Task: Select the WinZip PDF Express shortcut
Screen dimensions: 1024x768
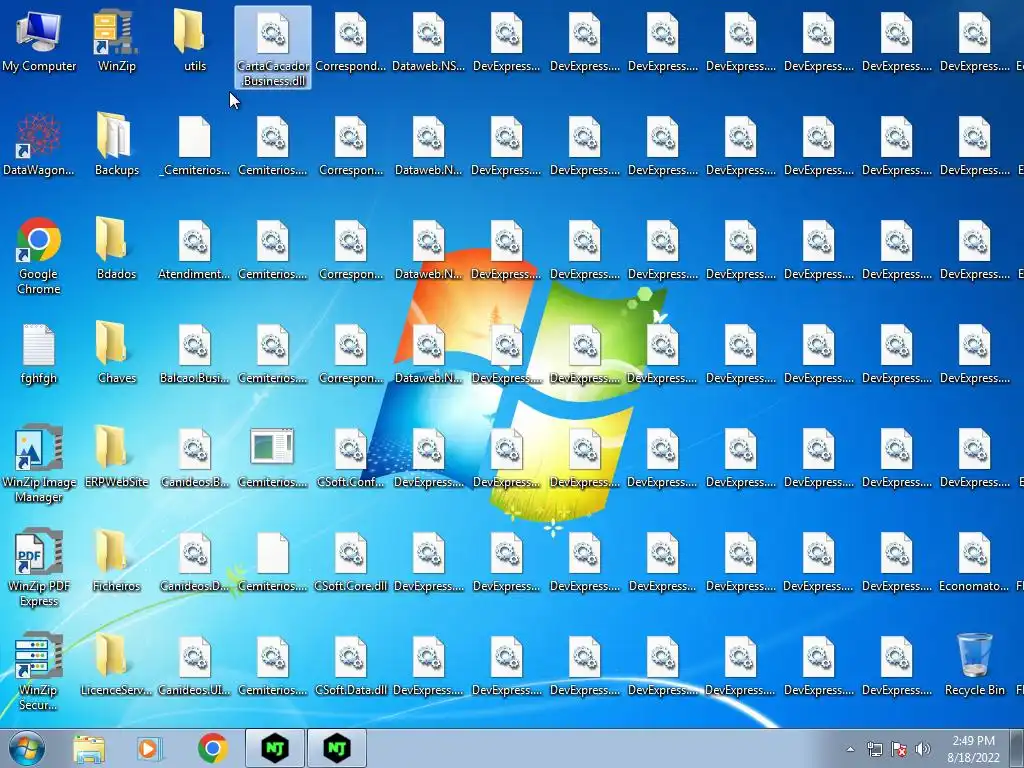Action: tap(39, 568)
